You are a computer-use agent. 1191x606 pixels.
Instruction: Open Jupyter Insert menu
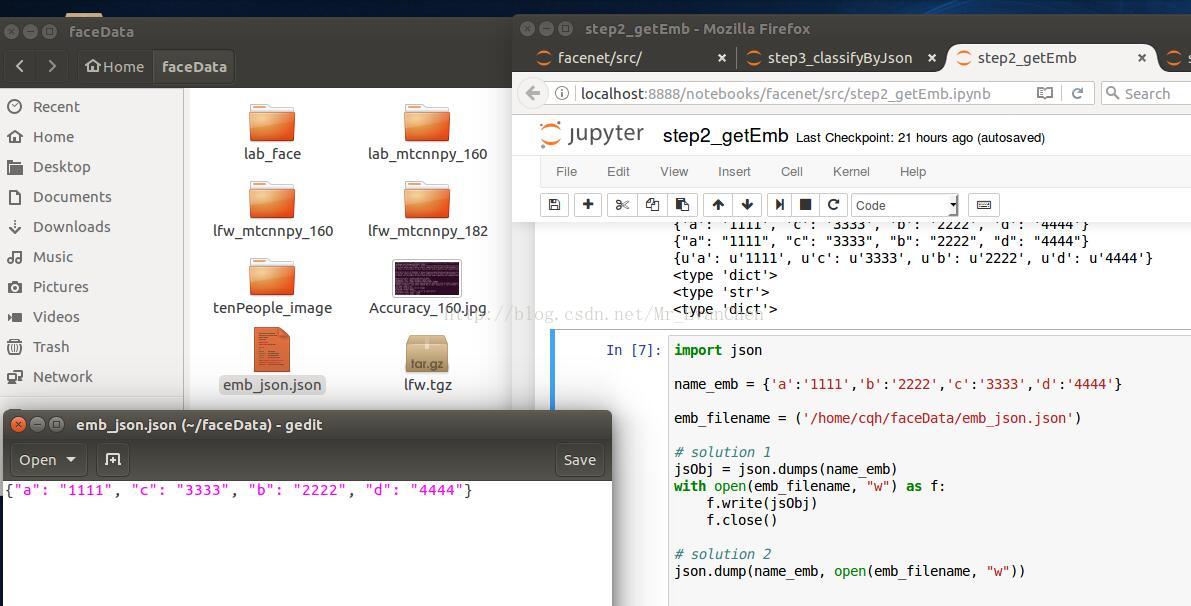(735, 172)
